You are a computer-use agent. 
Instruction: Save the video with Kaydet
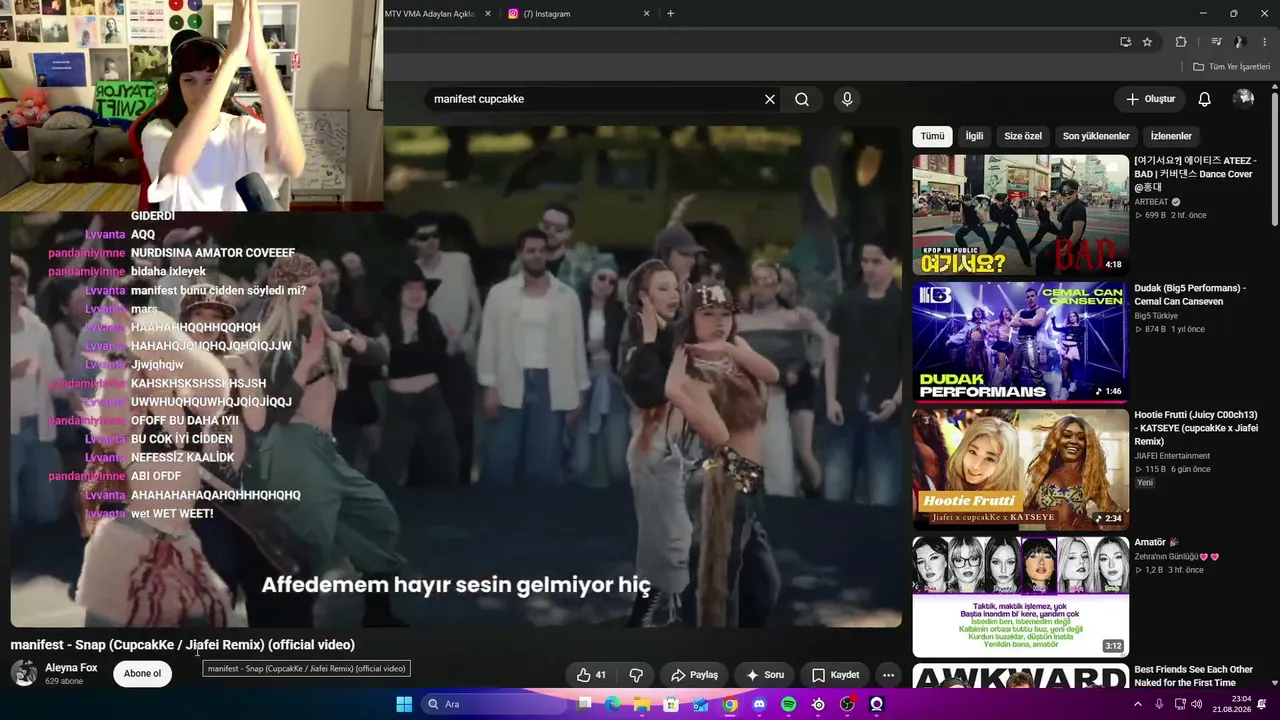point(835,675)
